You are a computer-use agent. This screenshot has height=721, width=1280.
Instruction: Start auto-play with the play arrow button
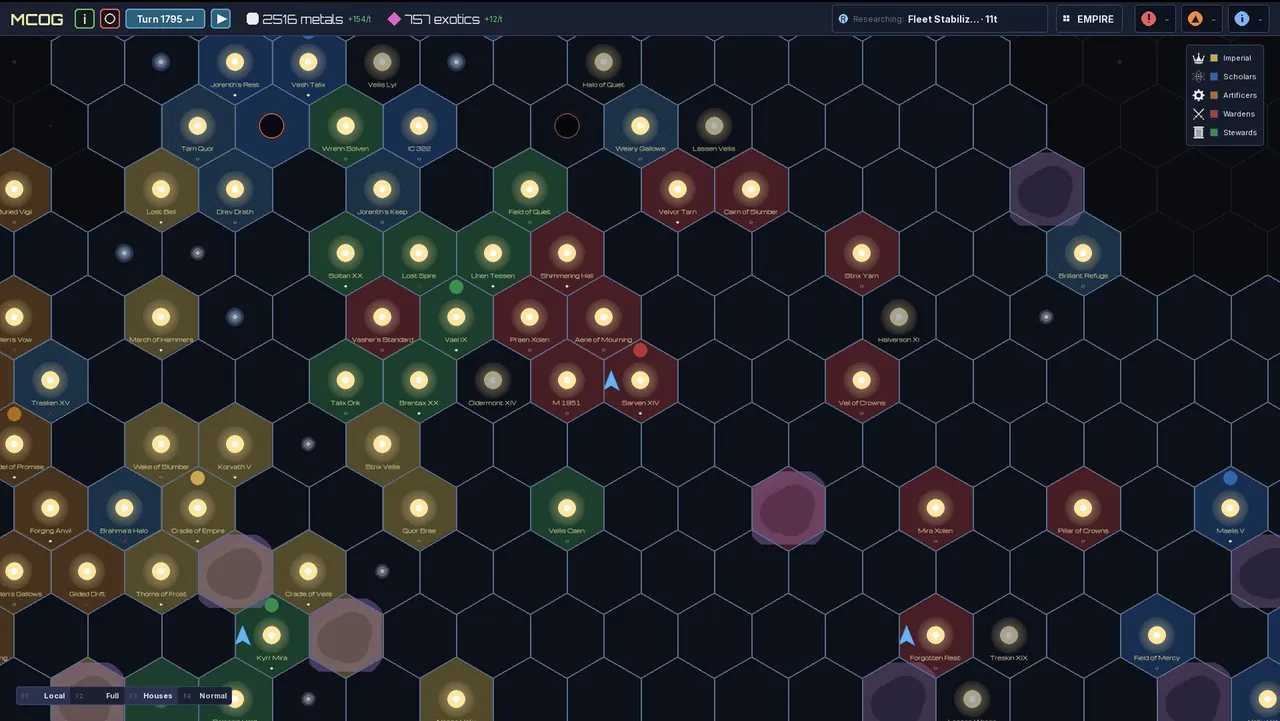[x=221, y=19]
